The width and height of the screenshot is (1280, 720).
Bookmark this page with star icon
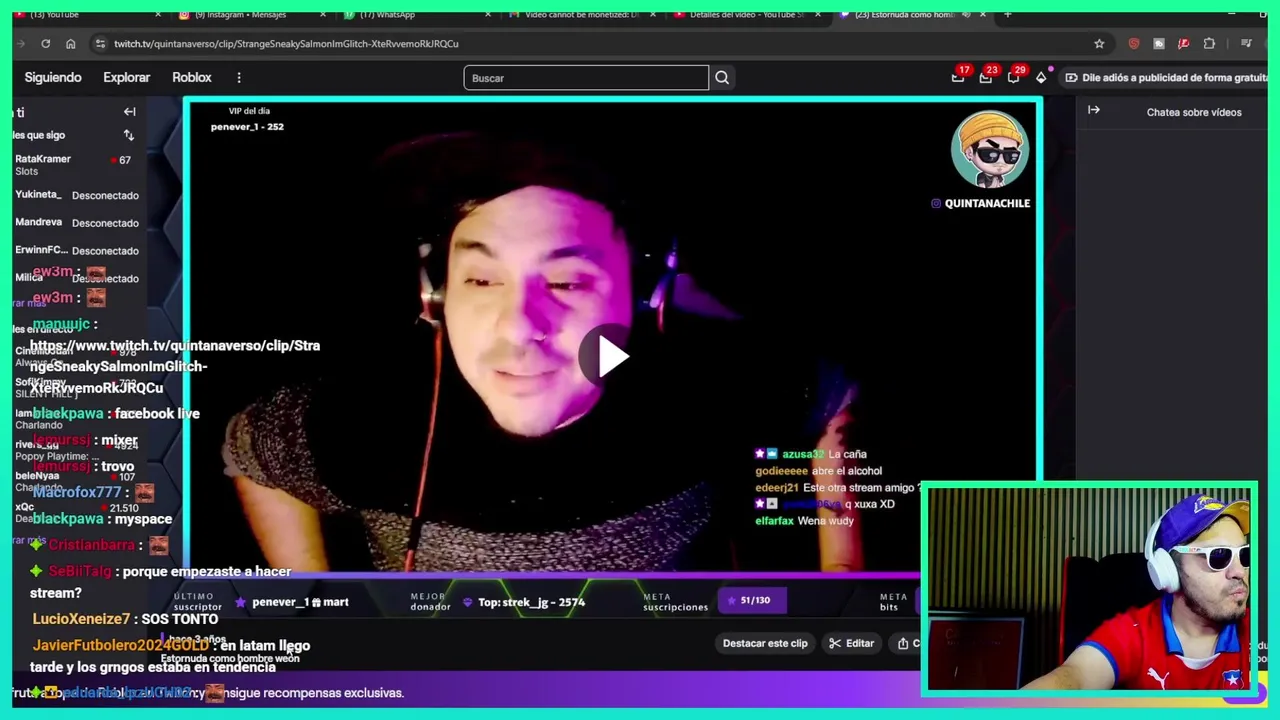(x=1099, y=43)
